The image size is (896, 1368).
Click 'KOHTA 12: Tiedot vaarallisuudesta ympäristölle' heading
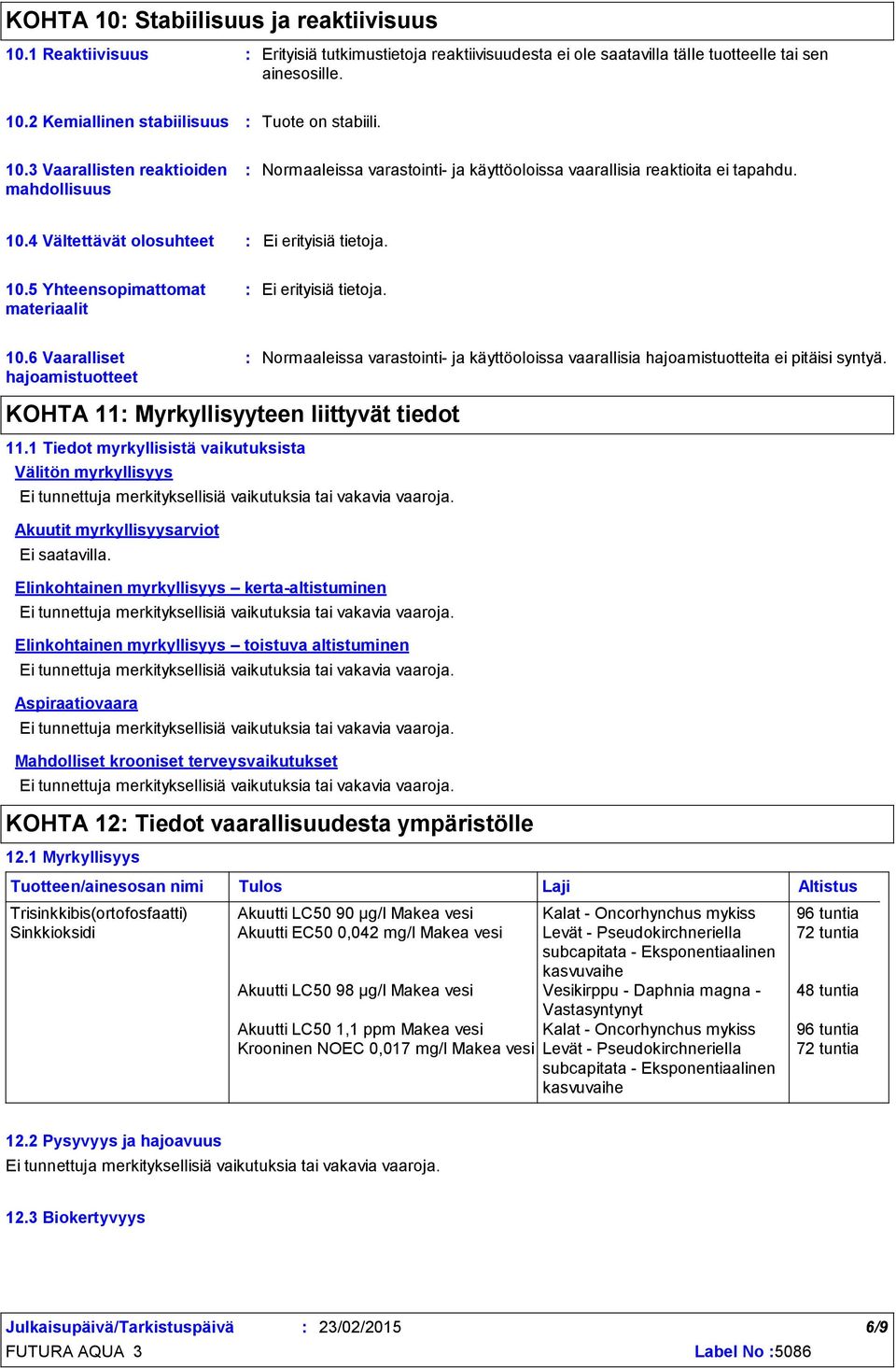[x=270, y=824]
